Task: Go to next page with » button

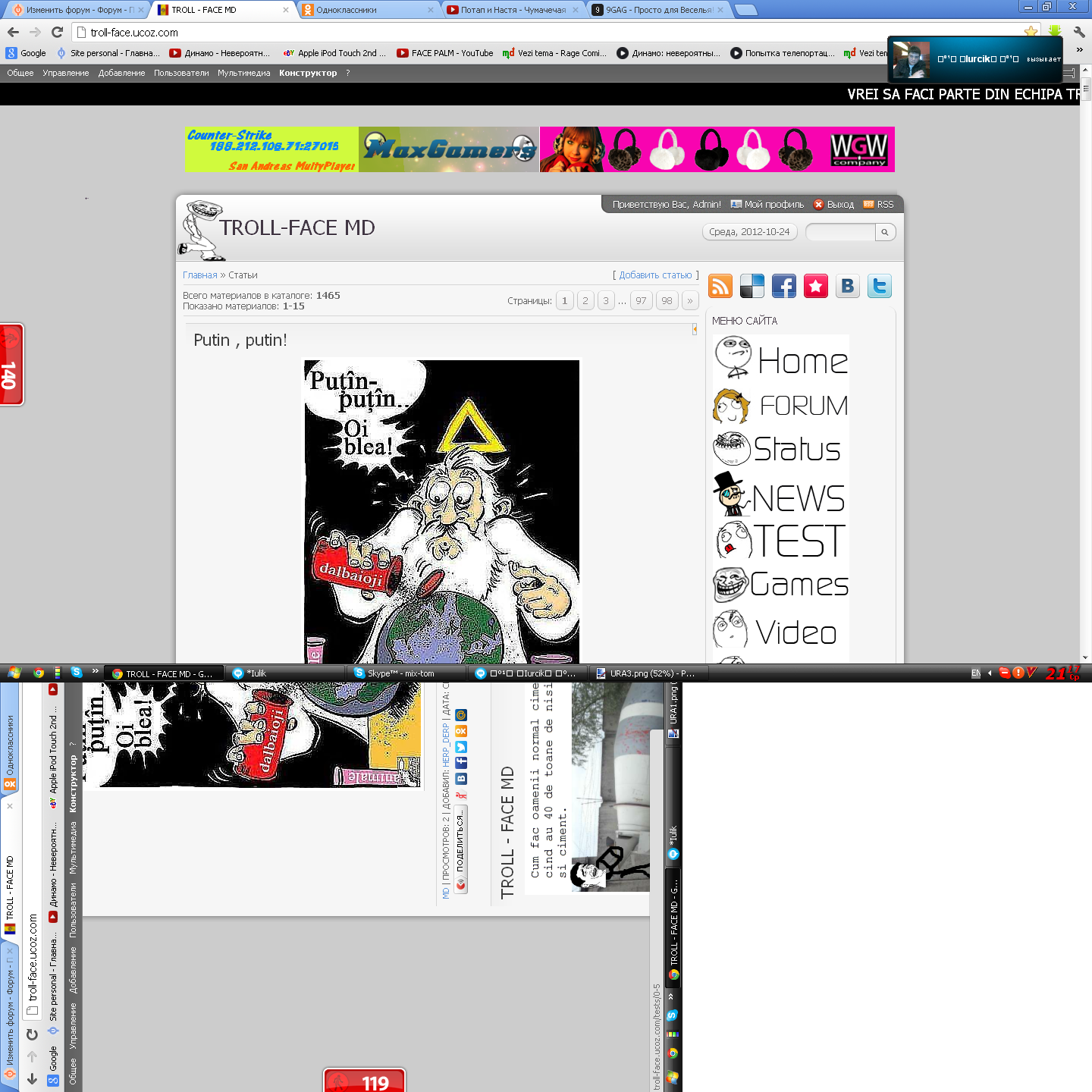Action: coord(690,301)
